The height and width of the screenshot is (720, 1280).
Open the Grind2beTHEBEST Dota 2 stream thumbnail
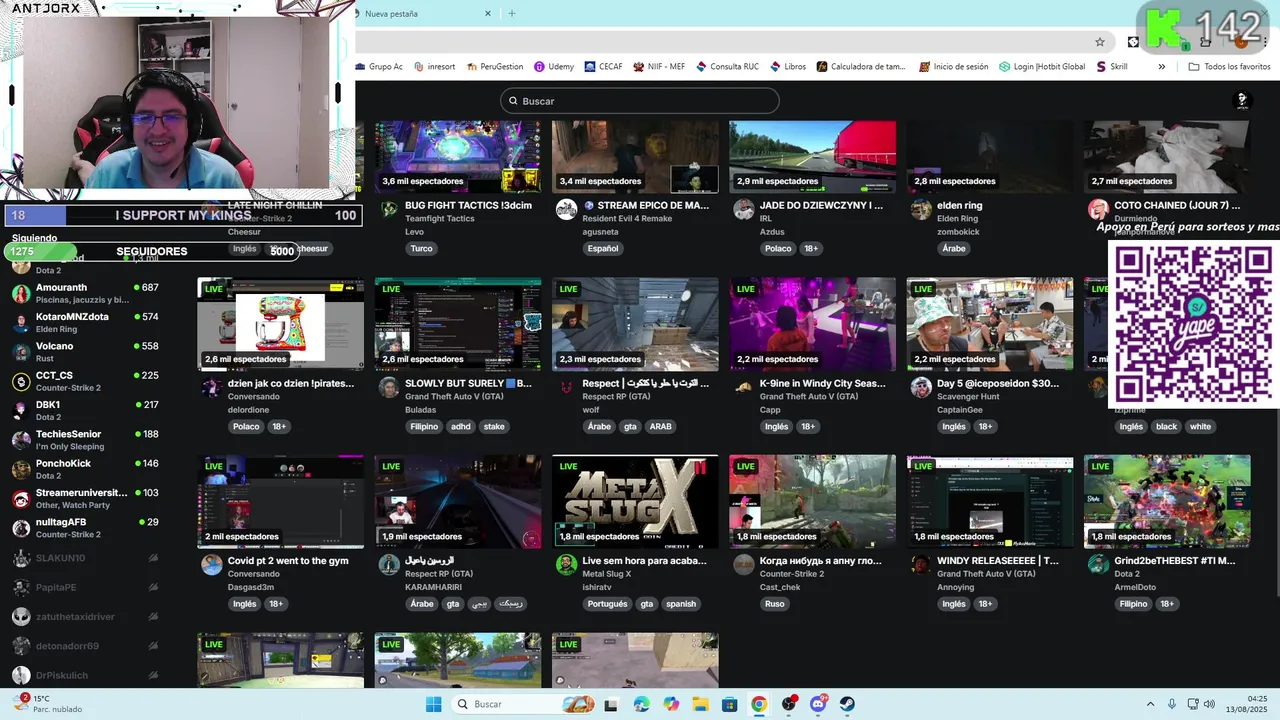tap(1167, 501)
